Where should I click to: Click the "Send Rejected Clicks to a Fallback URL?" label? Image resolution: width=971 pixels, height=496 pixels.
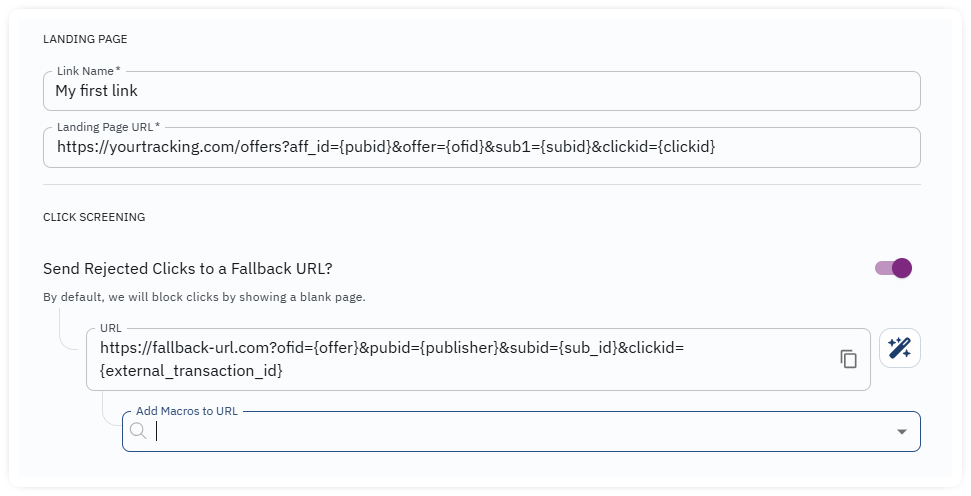click(x=188, y=269)
